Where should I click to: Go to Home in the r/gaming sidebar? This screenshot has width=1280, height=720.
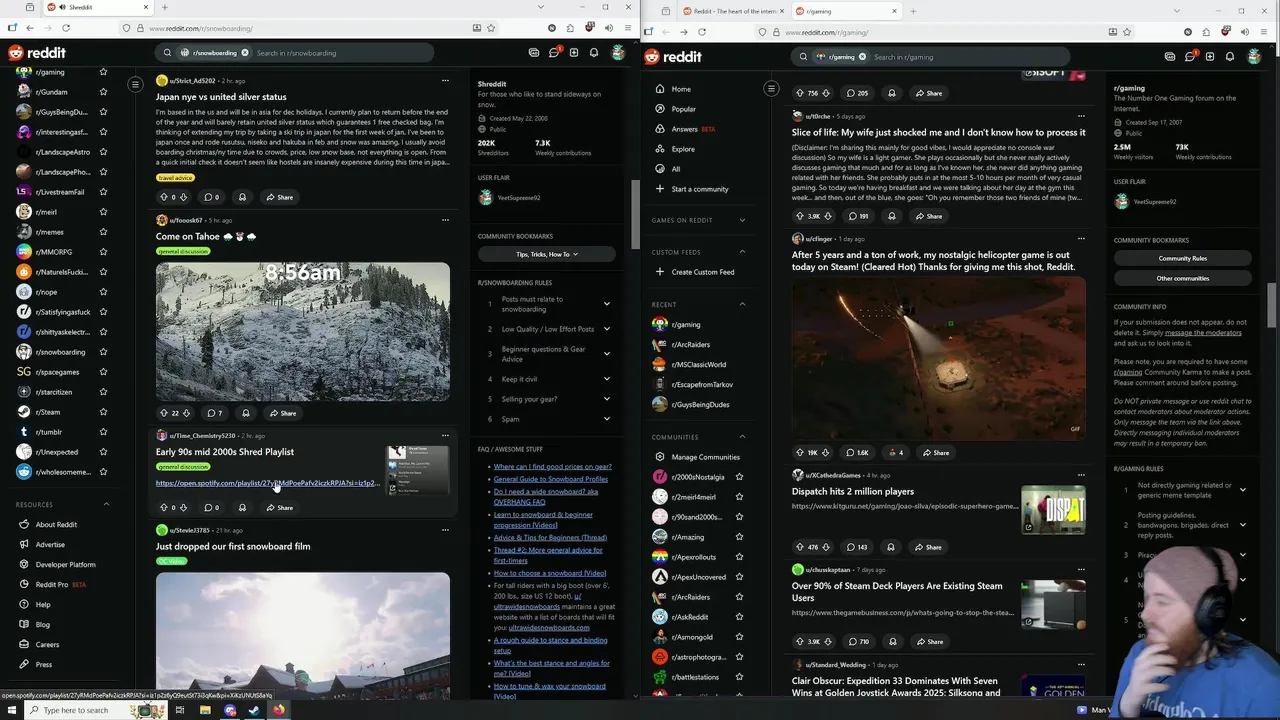click(681, 89)
